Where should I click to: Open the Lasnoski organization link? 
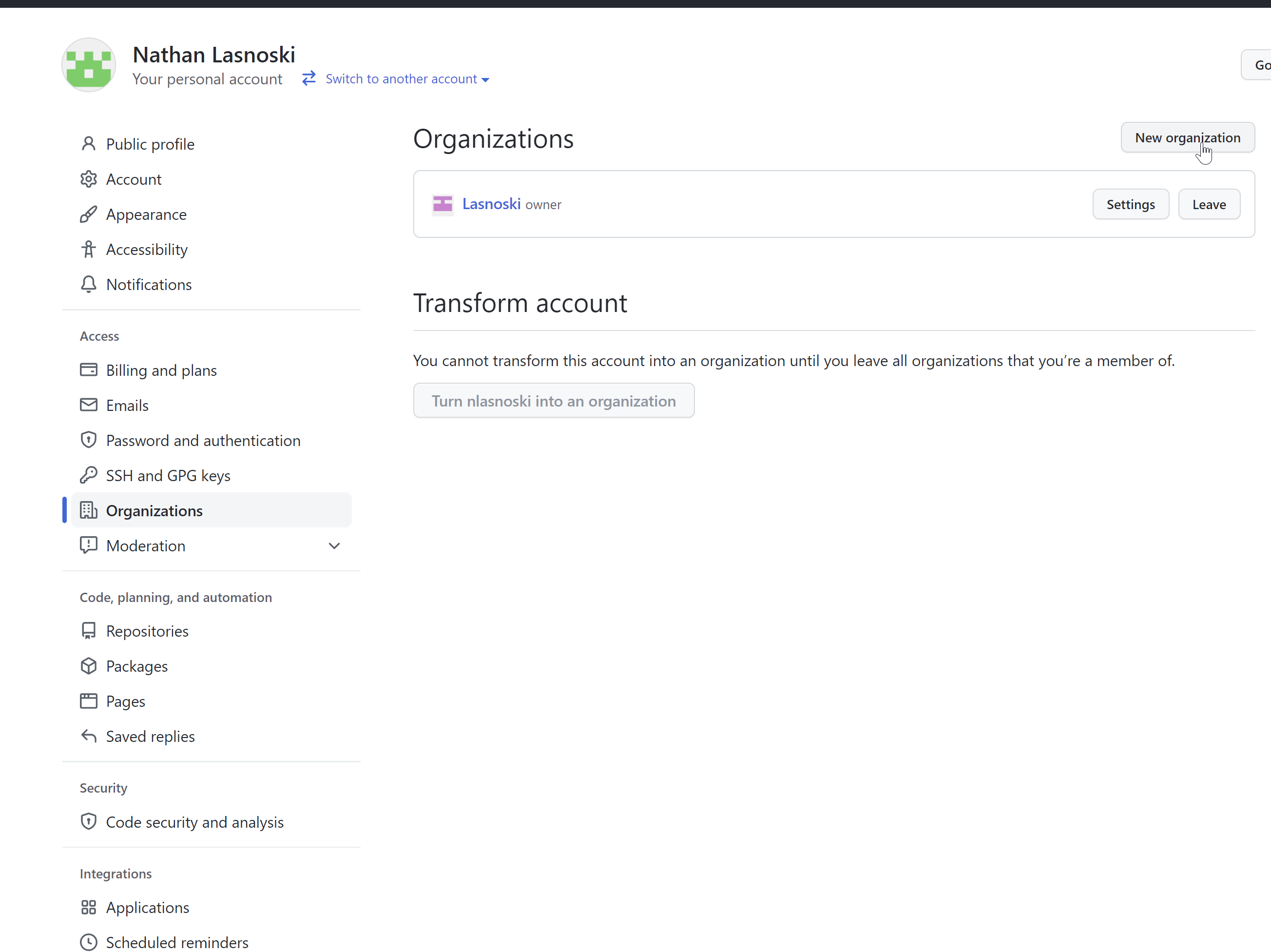(491, 204)
